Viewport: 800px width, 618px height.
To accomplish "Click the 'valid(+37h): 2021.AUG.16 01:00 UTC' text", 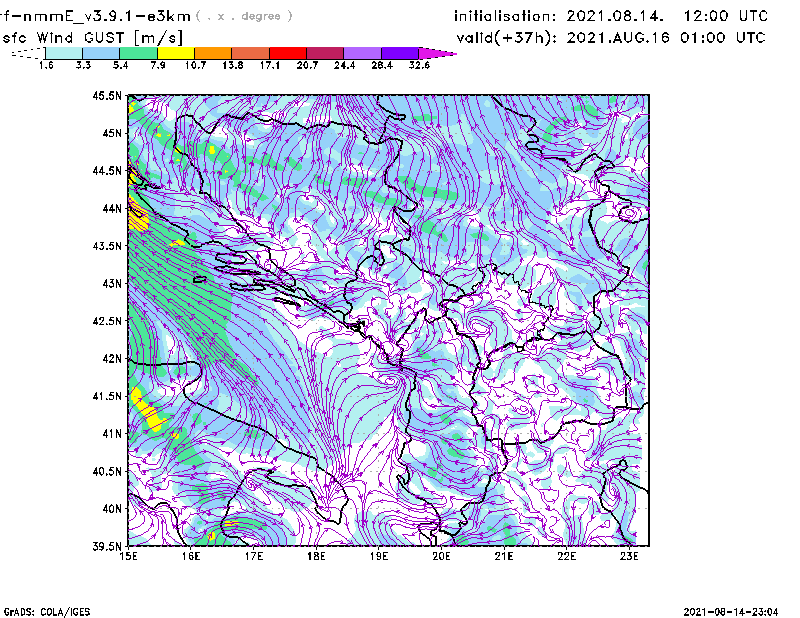I will 611,38.
